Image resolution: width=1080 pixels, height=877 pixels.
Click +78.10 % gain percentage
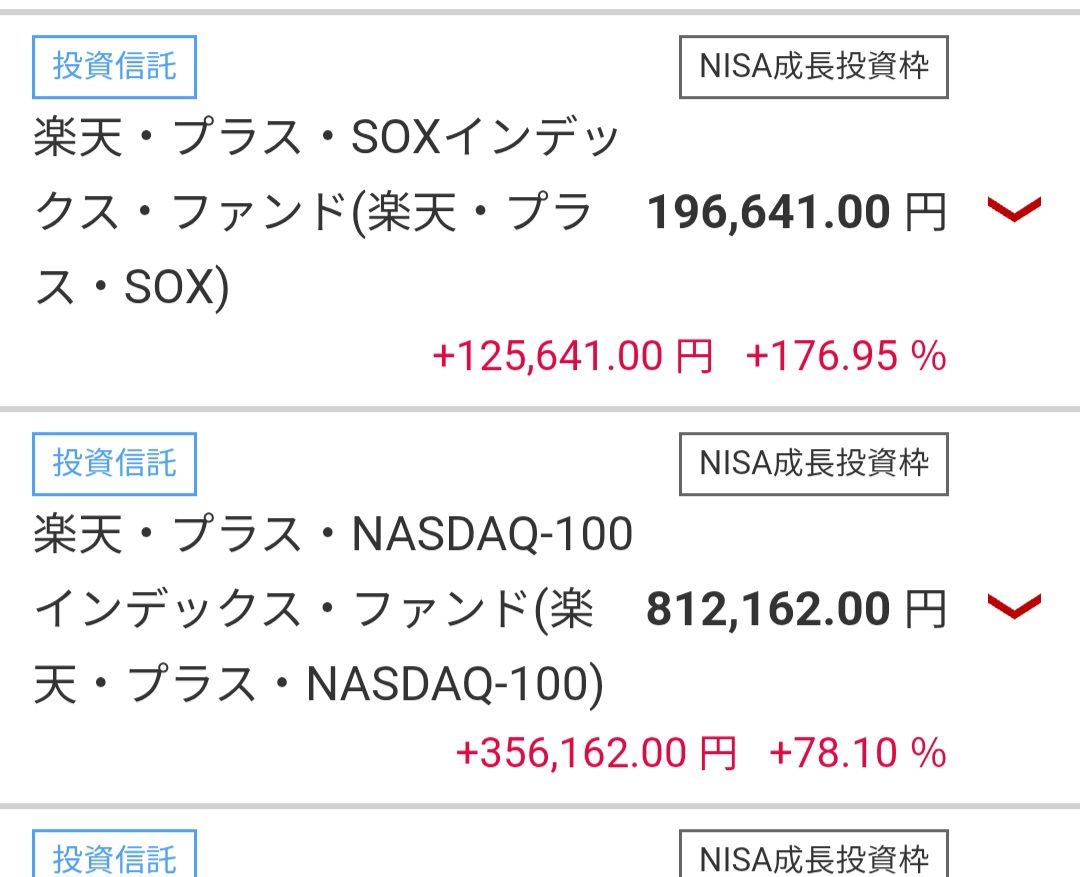click(858, 753)
